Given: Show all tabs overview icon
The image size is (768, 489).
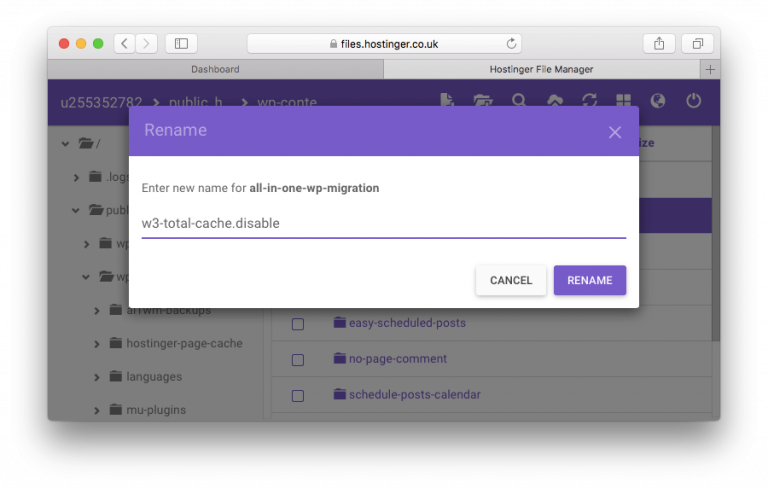Looking at the screenshot, I should tap(697, 44).
